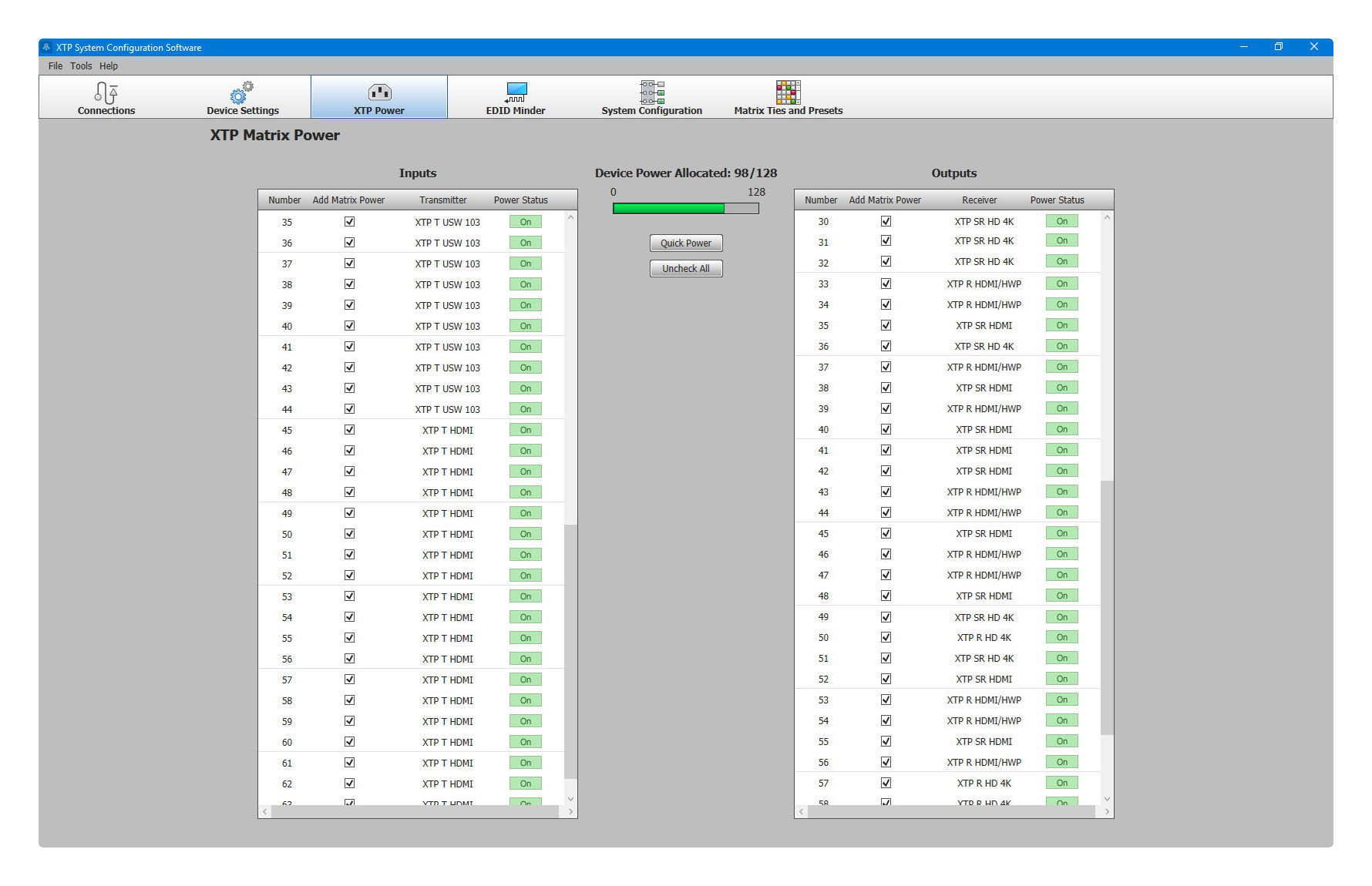Click the On status for output 33
The image size is (1372, 886).
[x=1062, y=284]
